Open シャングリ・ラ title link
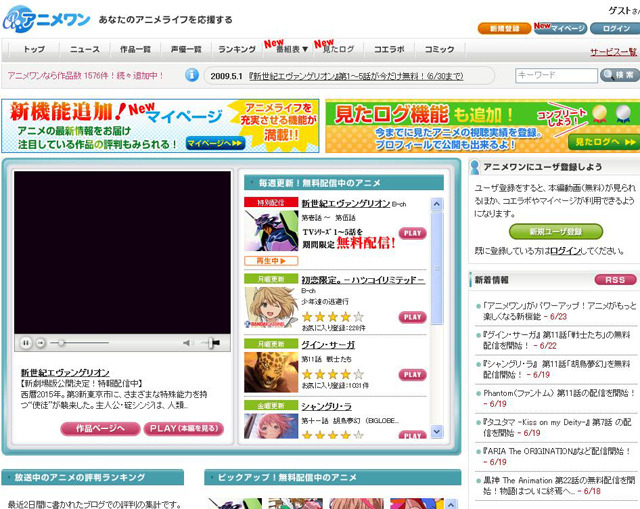 click(x=327, y=407)
